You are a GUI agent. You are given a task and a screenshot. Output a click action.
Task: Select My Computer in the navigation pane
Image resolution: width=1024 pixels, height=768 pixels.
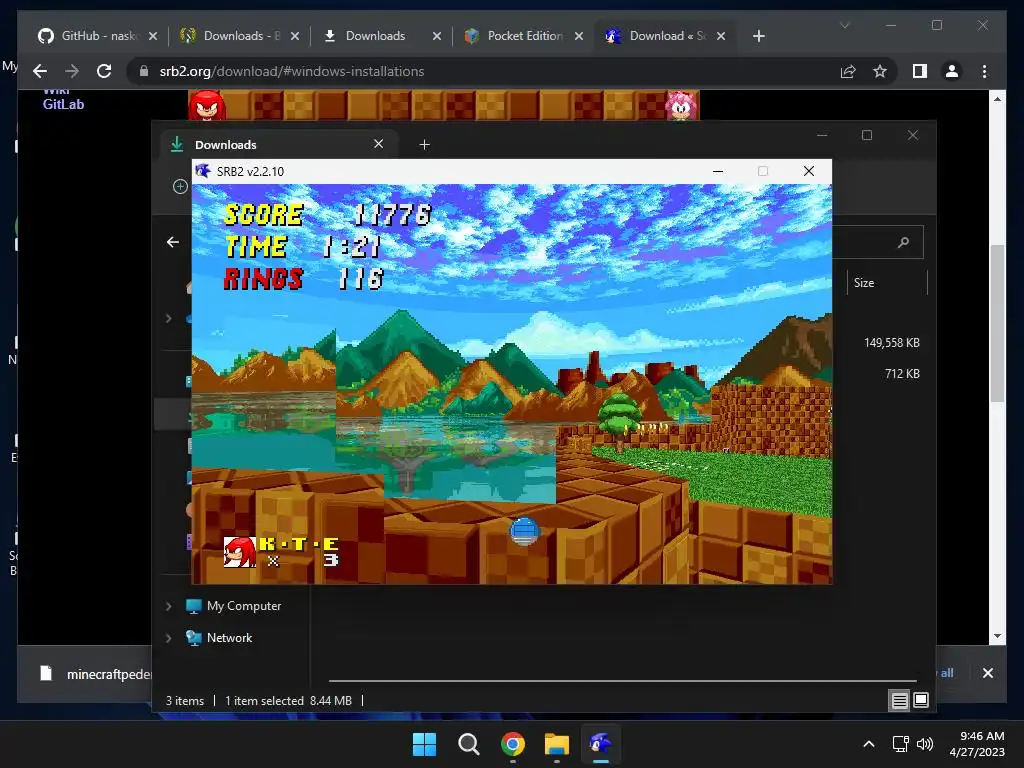tap(244, 606)
